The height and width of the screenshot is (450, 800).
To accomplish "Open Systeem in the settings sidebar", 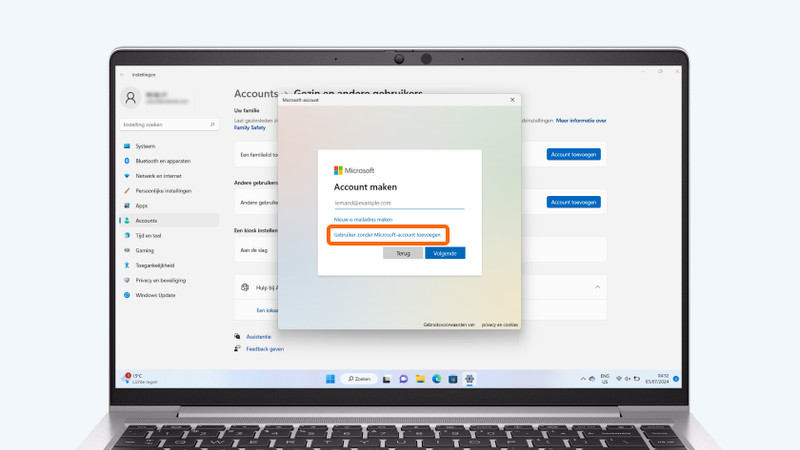I will pos(145,146).
